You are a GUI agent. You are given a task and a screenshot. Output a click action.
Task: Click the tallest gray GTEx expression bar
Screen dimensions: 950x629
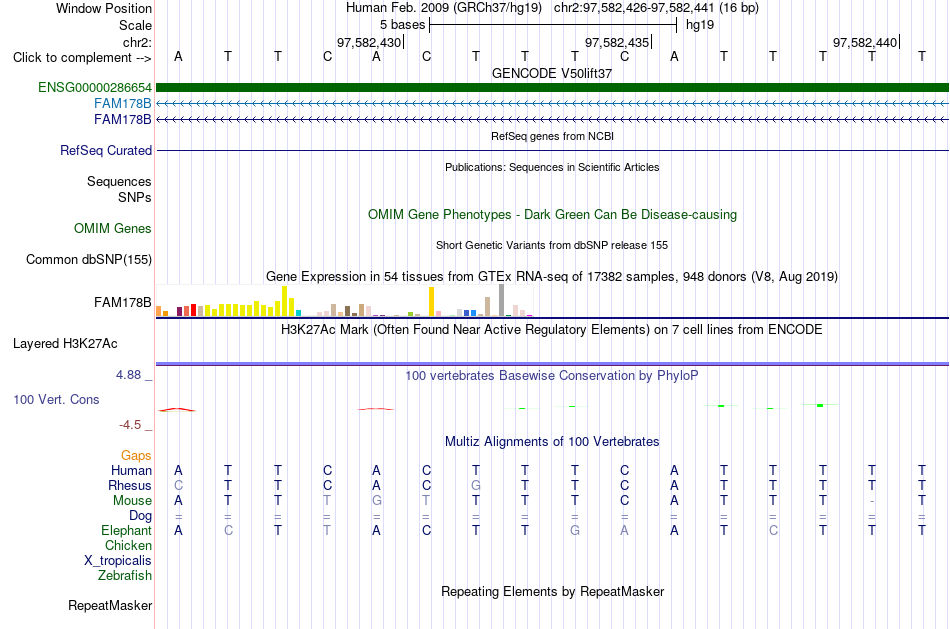pyautogui.click(x=502, y=301)
